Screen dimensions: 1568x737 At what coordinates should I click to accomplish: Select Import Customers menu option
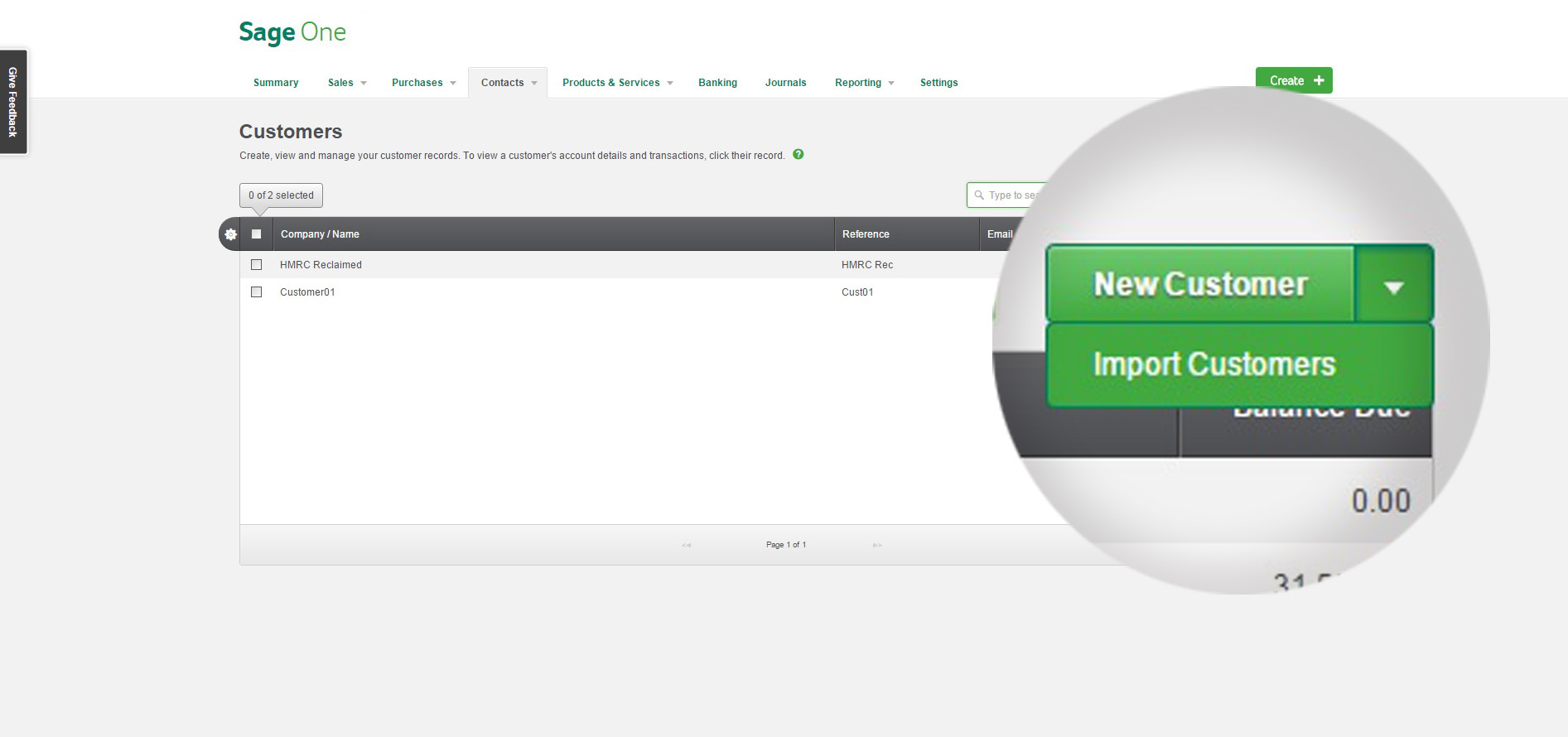[x=1239, y=364]
